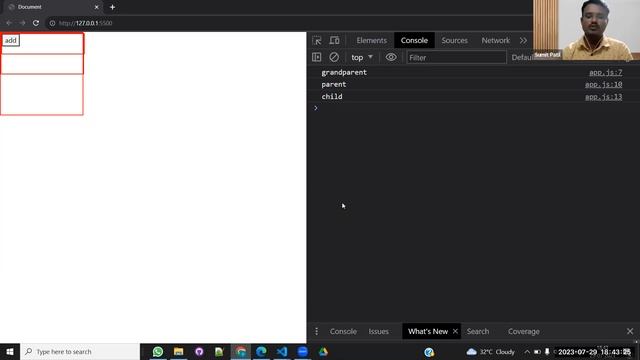Image resolution: width=640 pixels, height=360 pixels.
Task: Open the Sources tab
Action: pos(454,40)
